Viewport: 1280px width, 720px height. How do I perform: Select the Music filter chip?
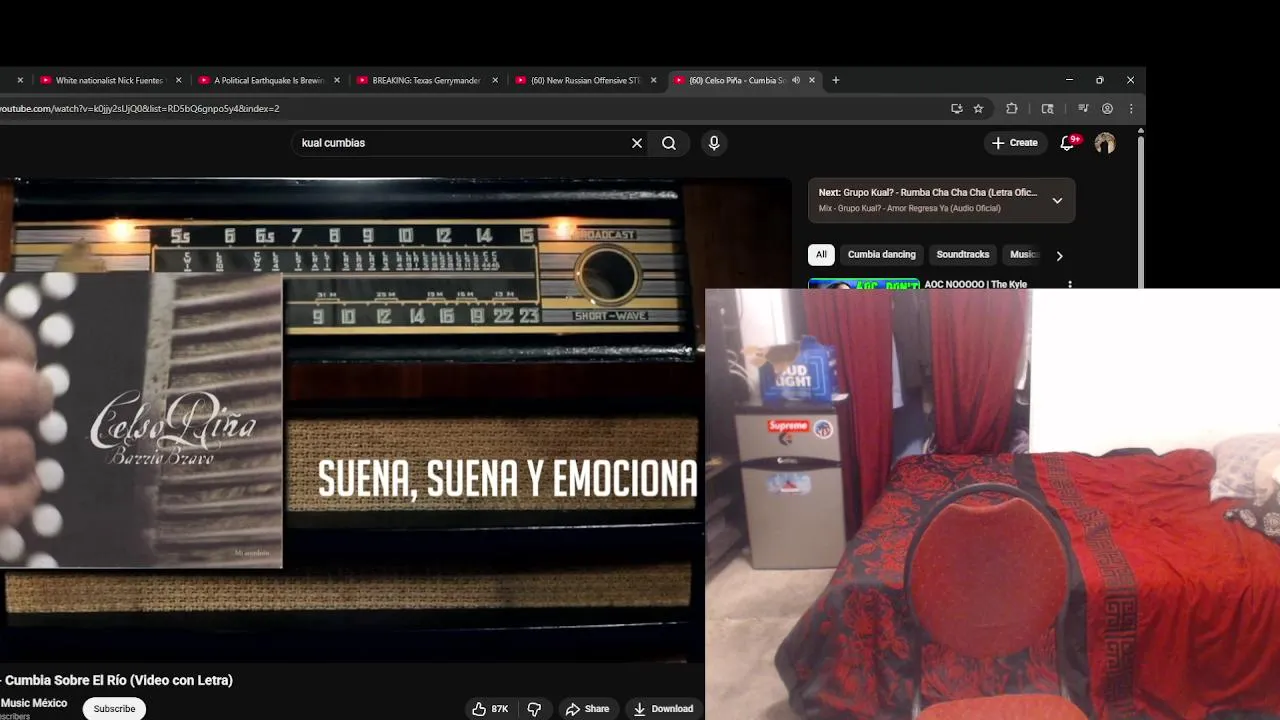coord(1023,254)
